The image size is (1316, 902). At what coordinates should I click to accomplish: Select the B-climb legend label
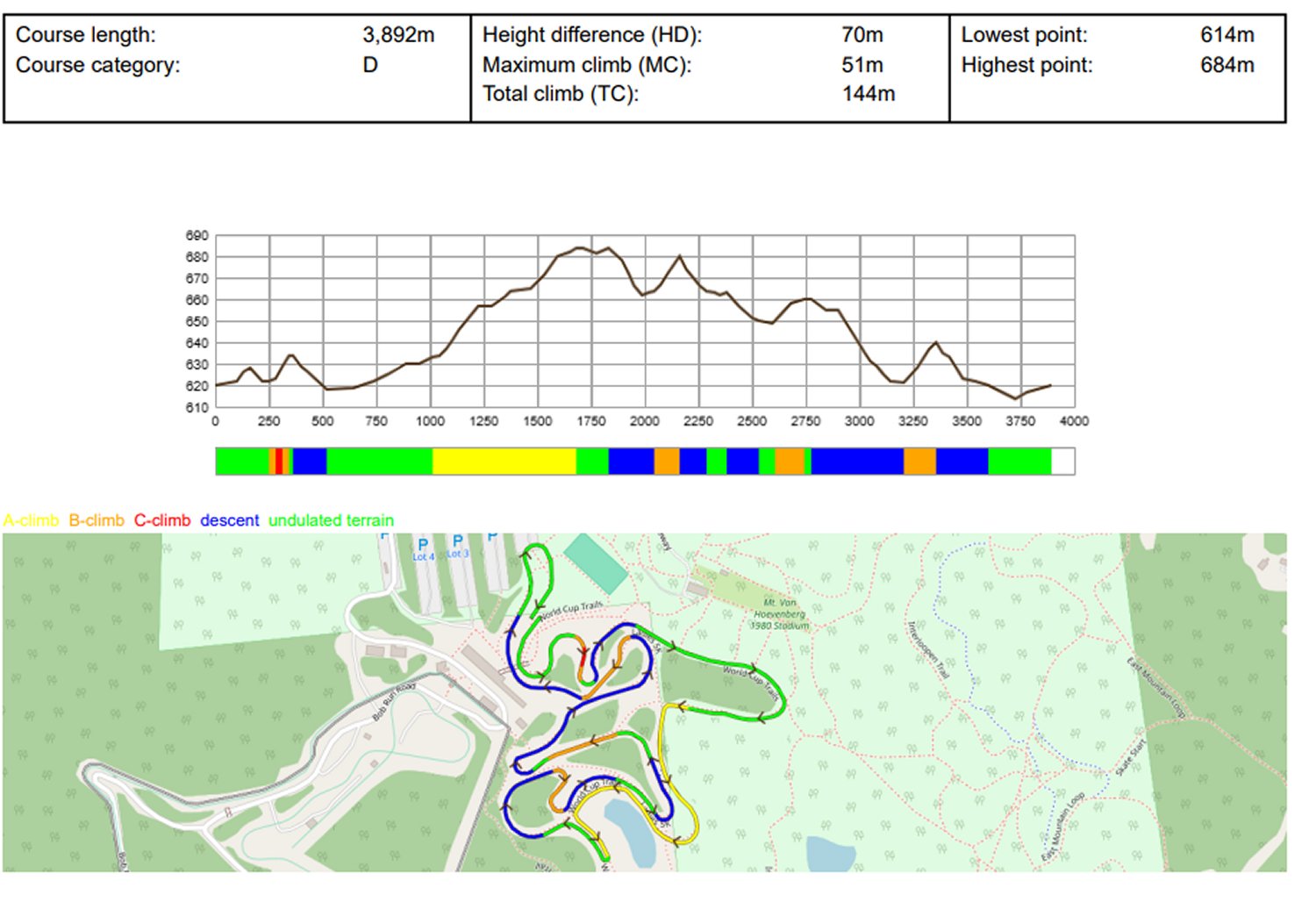point(97,520)
